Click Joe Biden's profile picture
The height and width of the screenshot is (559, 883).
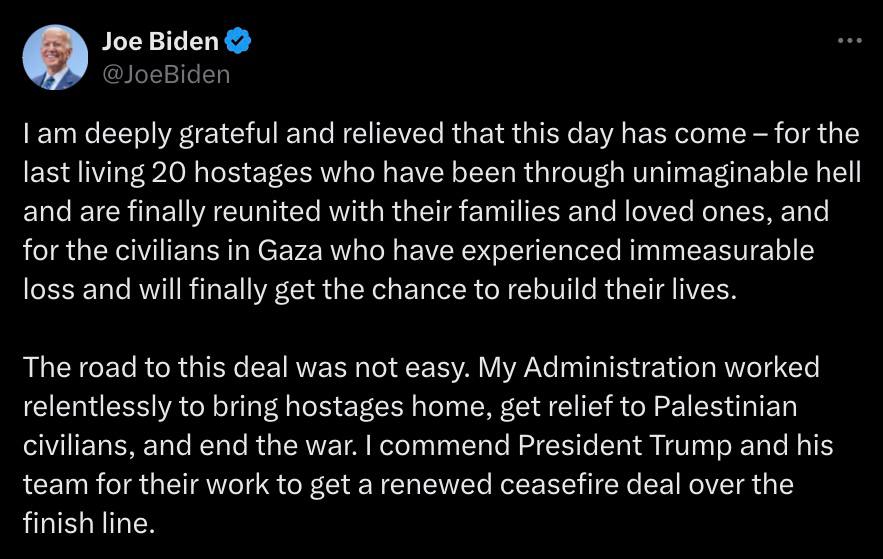pos(53,57)
